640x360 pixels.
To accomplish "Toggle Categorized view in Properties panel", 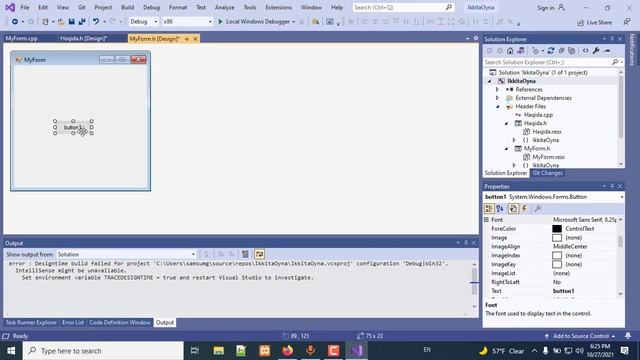I will [x=489, y=209].
